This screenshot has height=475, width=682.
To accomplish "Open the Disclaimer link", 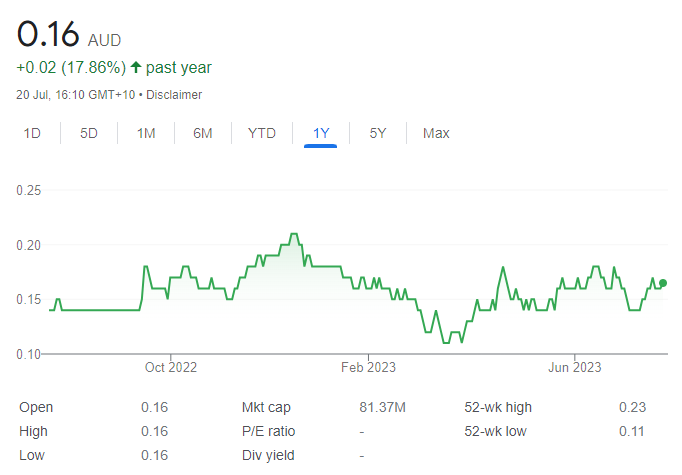I will (x=174, y=95).
